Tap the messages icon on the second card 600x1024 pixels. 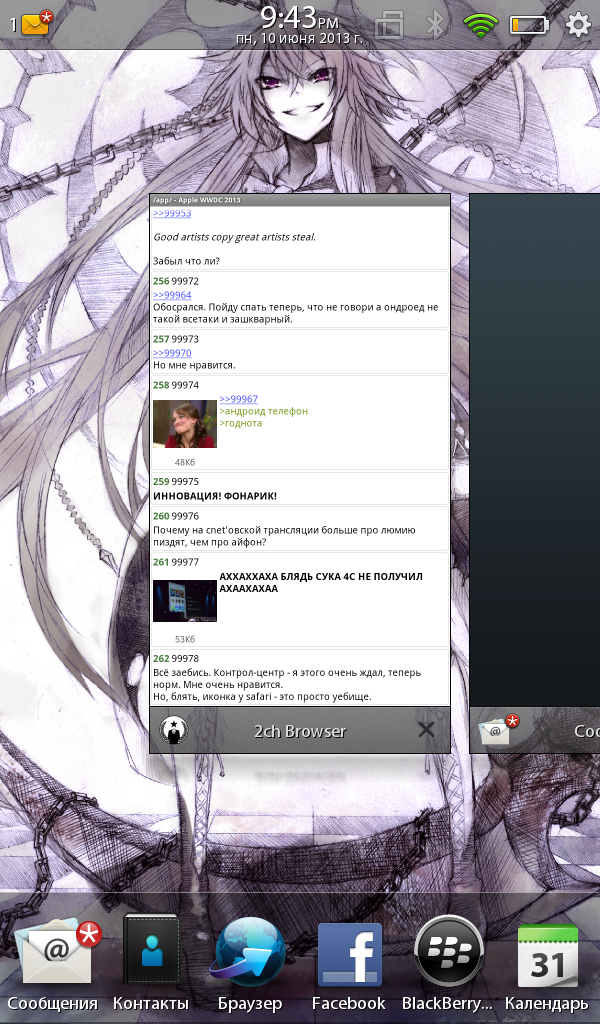tap(497, 729)
